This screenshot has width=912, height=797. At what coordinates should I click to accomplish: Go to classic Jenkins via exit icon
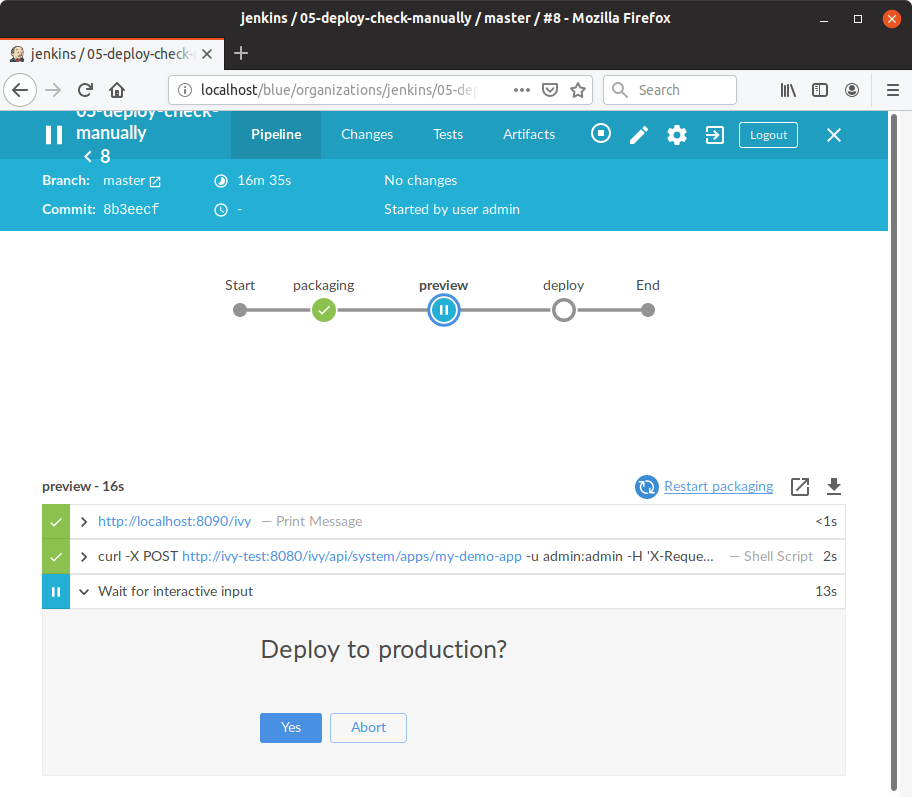[714, 135]
